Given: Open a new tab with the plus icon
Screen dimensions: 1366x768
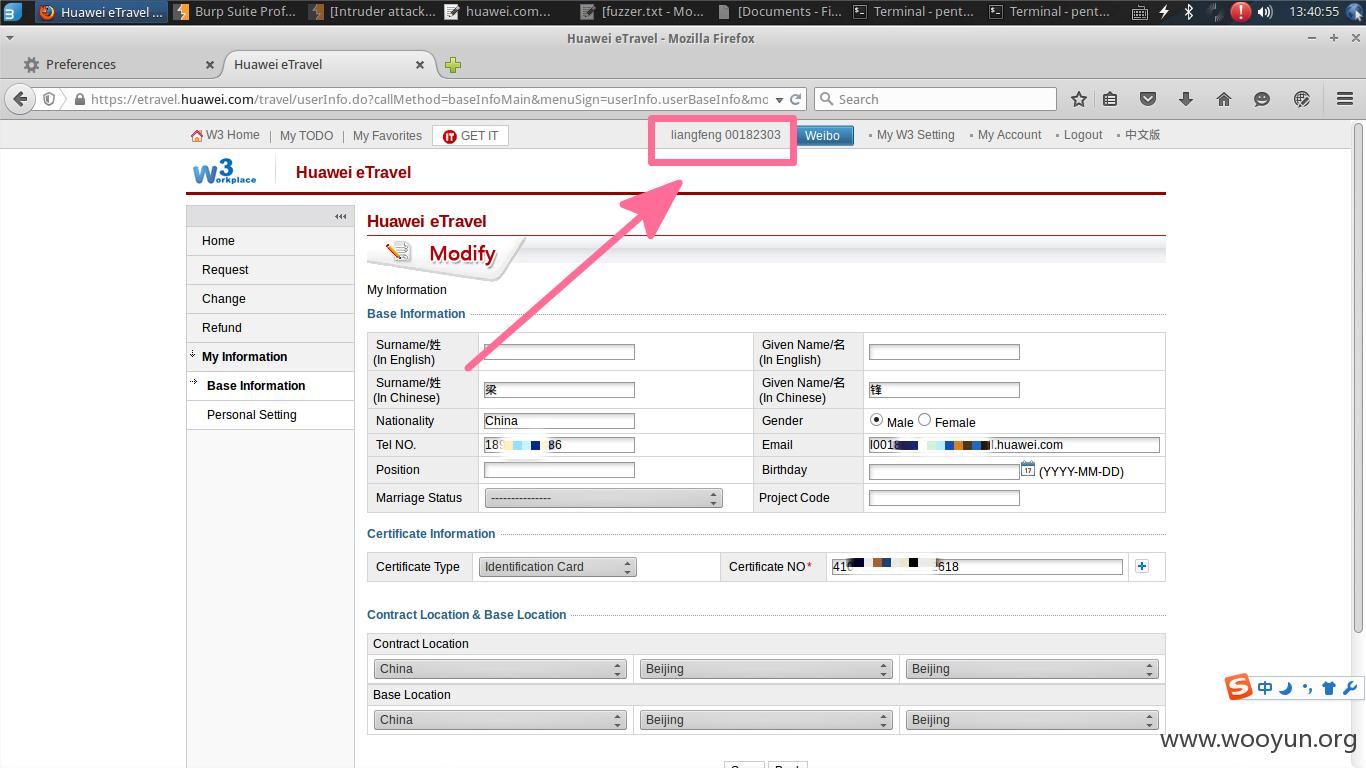Looking at the screenshot, I should click(x=453, y=65).
